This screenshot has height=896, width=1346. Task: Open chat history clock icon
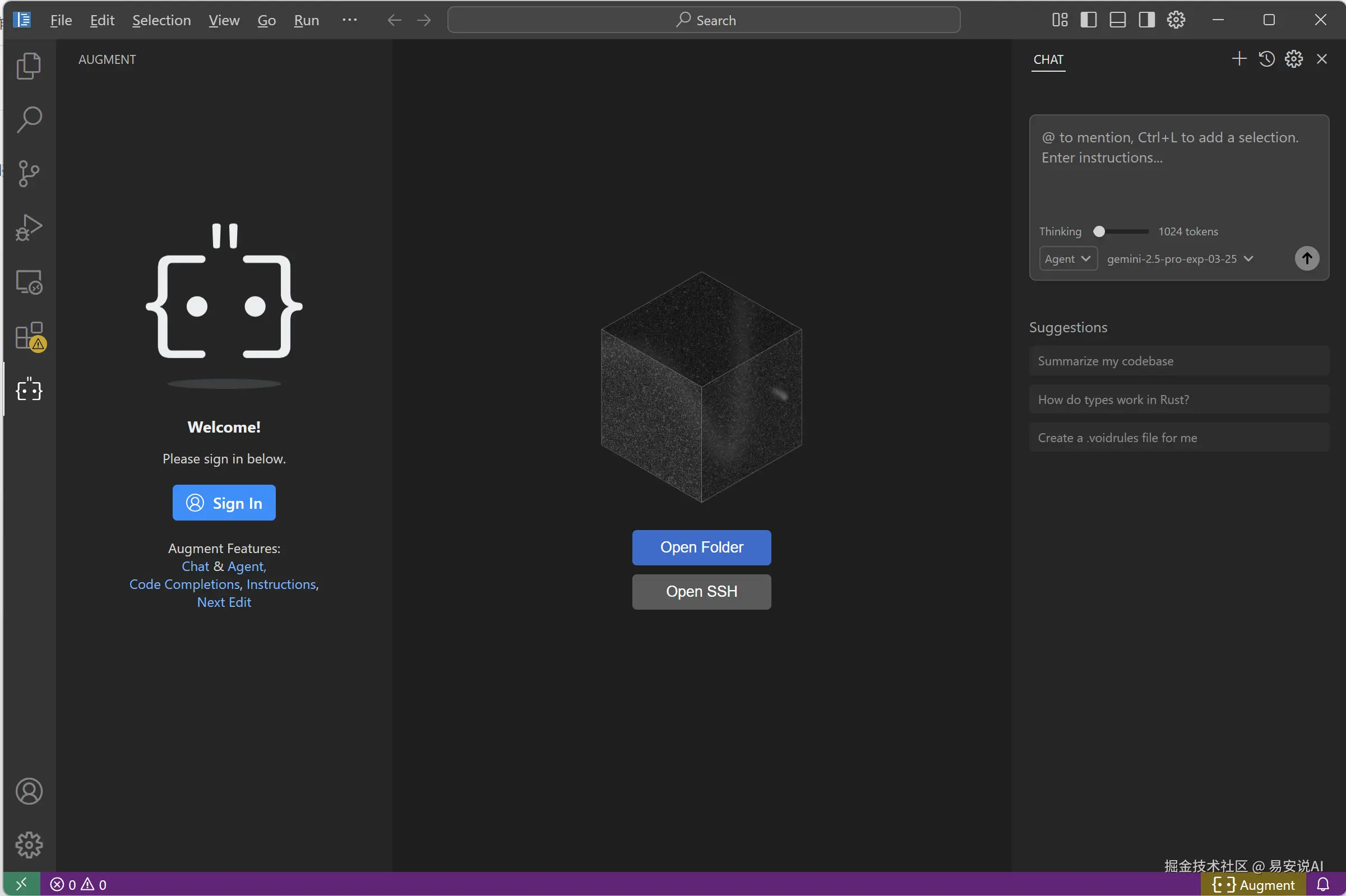[x=1266, y=59]
